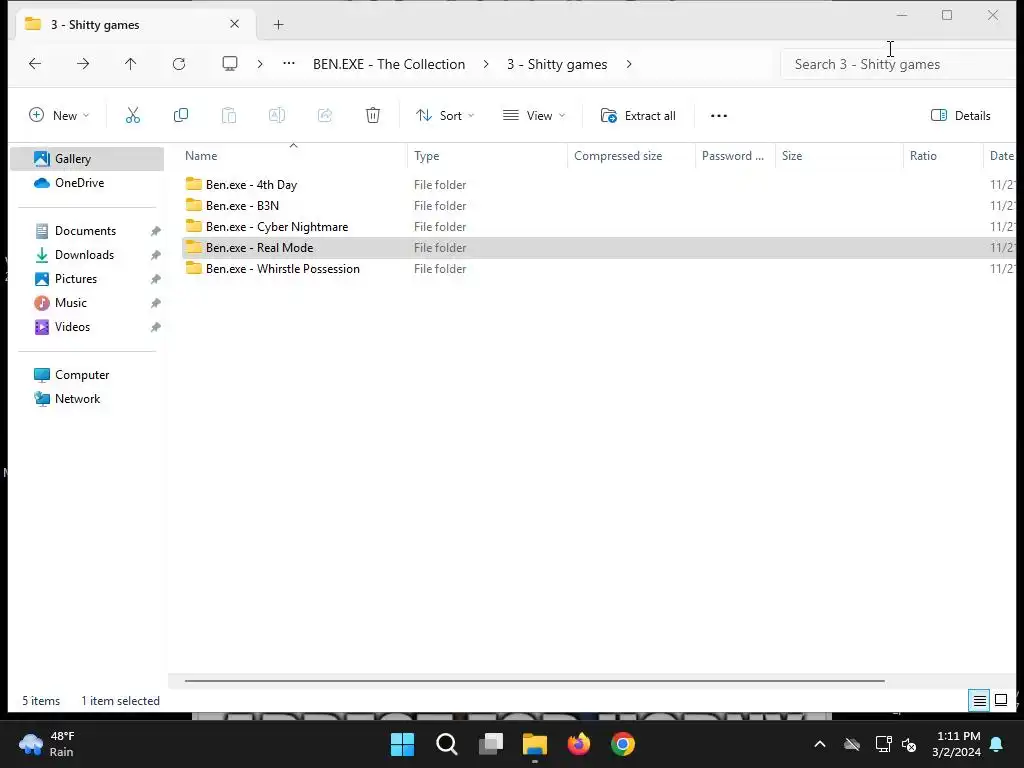1024x768 pixels.
Task: Unpin Downloads using its pin icon
Action: (x=155, y=255)
